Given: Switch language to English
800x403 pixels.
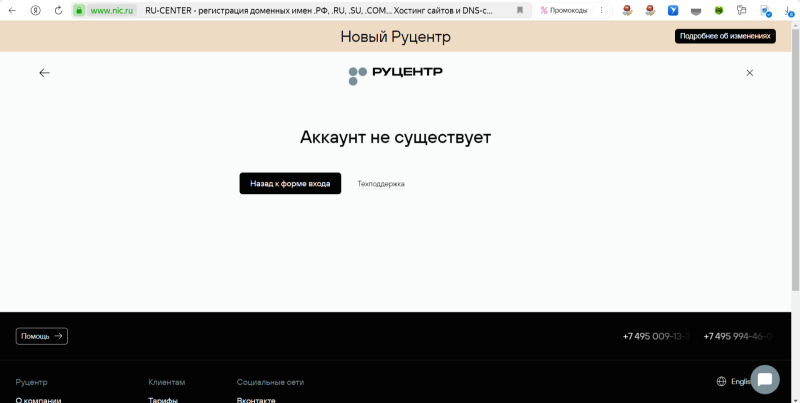Looking at the screenshot, I should pos(740,381).
